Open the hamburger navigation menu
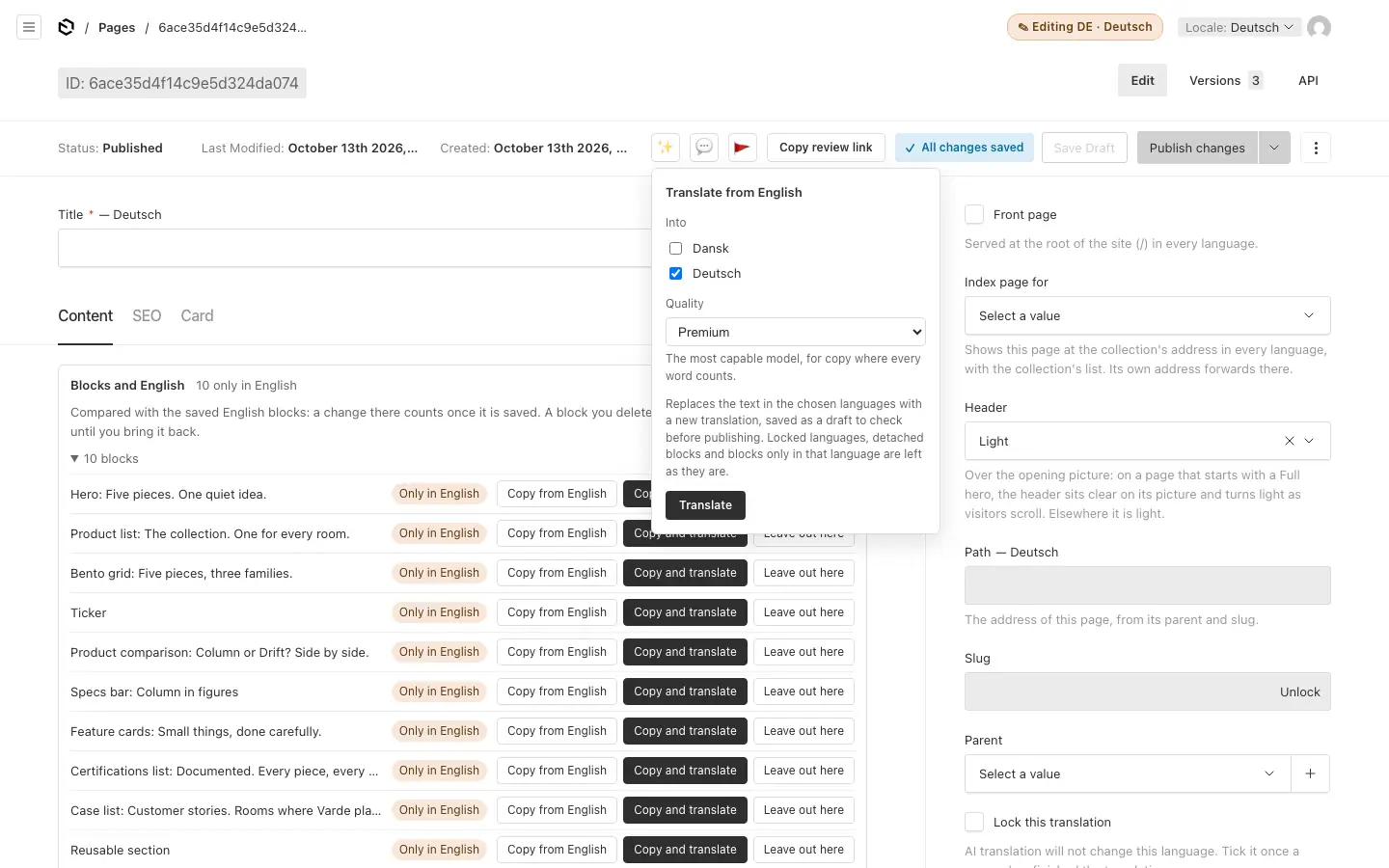Screen dimensions: 1389x868 coord(29,27)
